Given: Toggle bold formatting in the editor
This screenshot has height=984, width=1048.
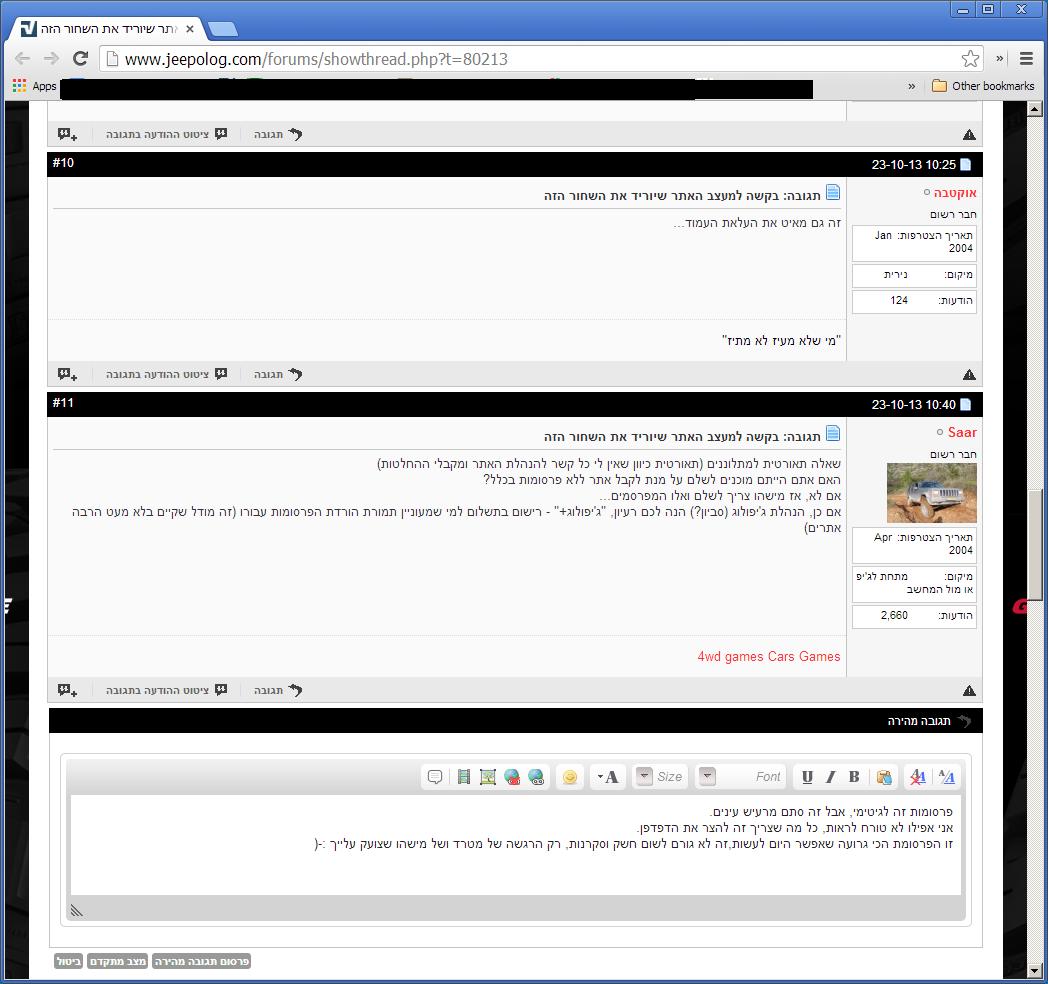Looking at the screenshot, I should coord(854,777).
